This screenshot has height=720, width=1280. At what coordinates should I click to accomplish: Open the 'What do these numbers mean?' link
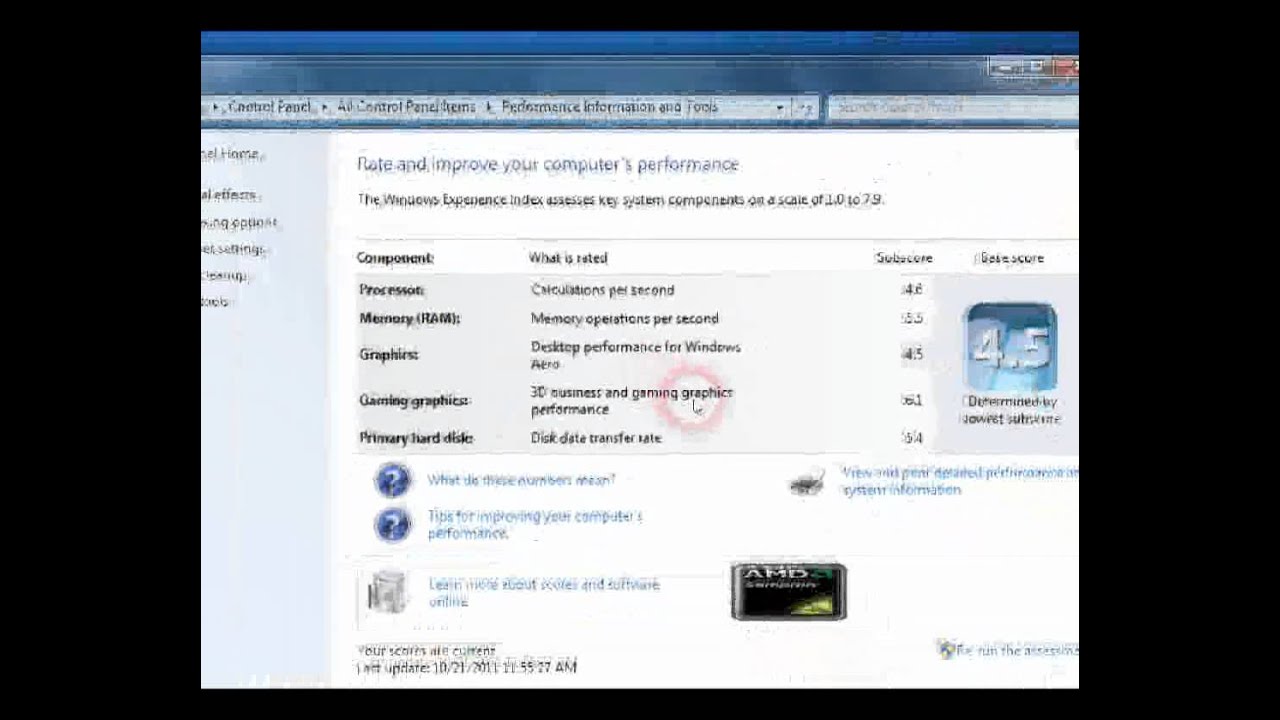pyautogui.click(x=521, y=480)
